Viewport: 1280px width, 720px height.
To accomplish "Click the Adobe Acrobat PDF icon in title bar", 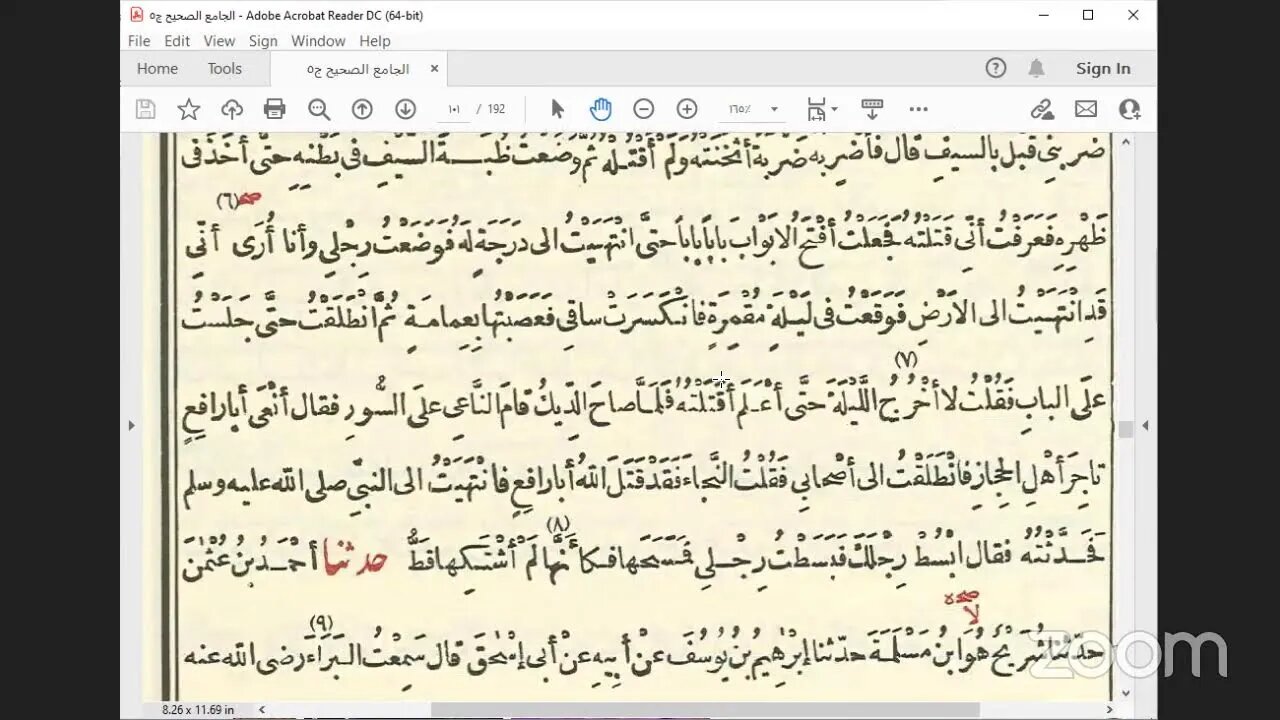I will point(137,15).
